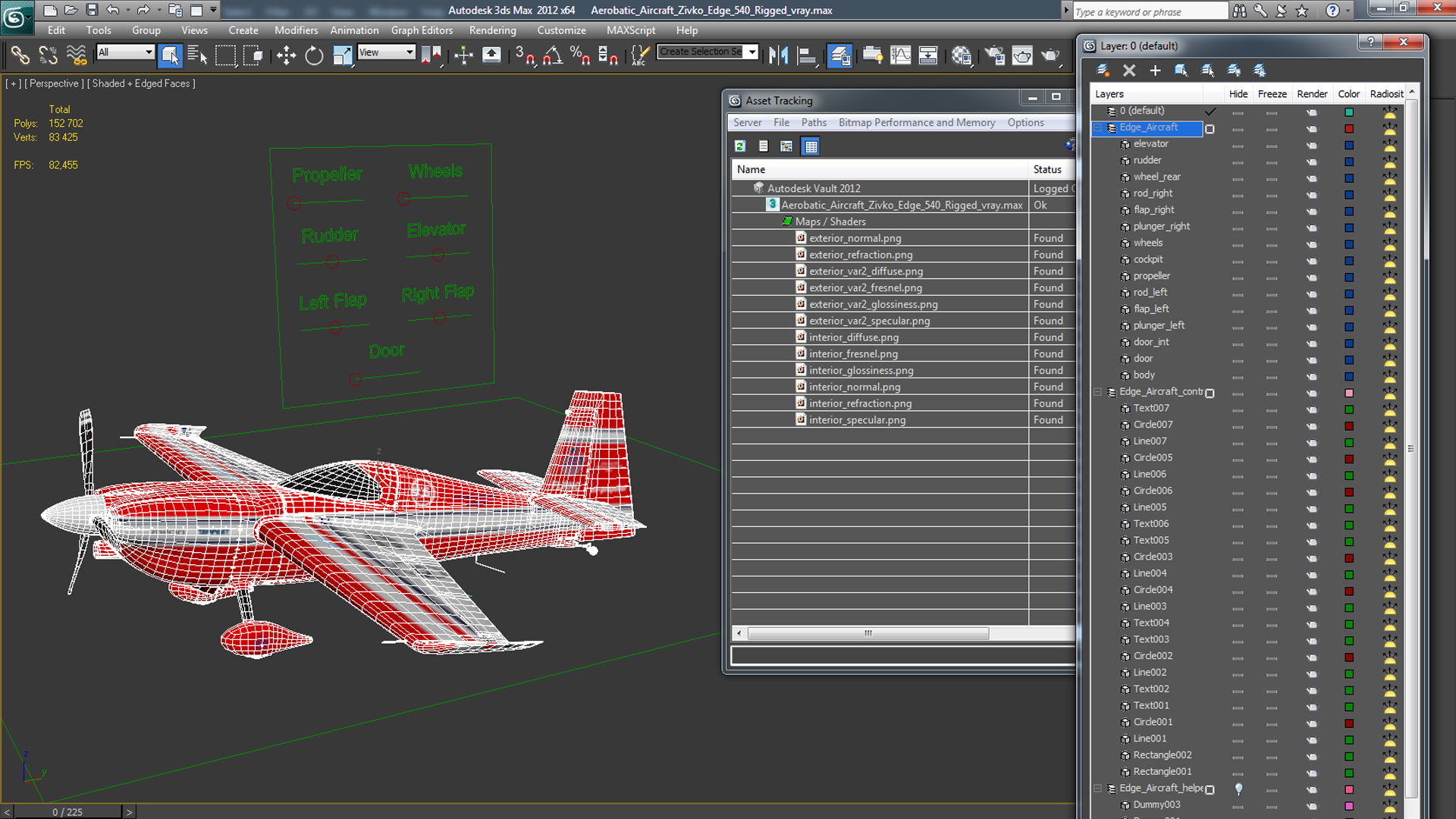Sort Asset Tracking by Name column header
The width and height of the screenshot is (1456, 819).
click(880, 170)
